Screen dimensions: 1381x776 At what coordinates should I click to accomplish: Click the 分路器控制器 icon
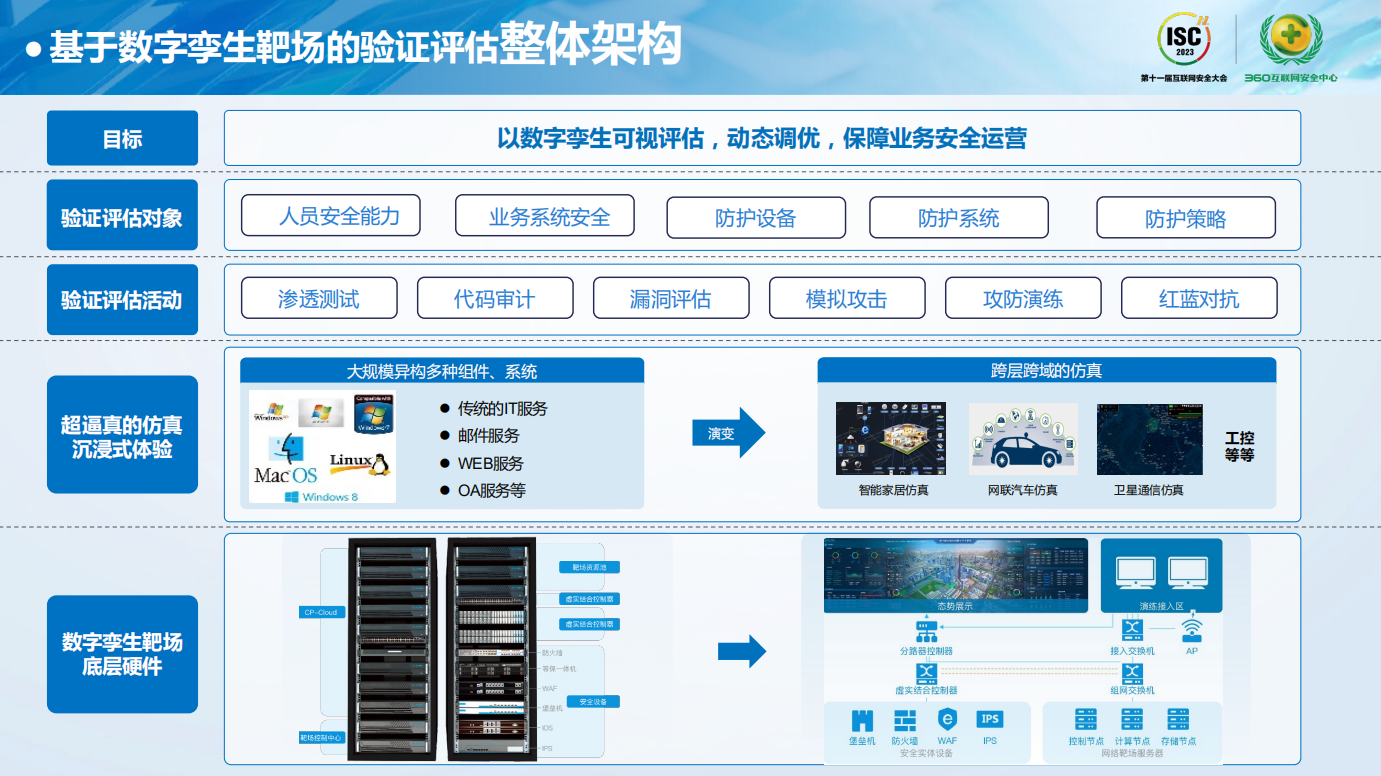(x=926, y=632)
